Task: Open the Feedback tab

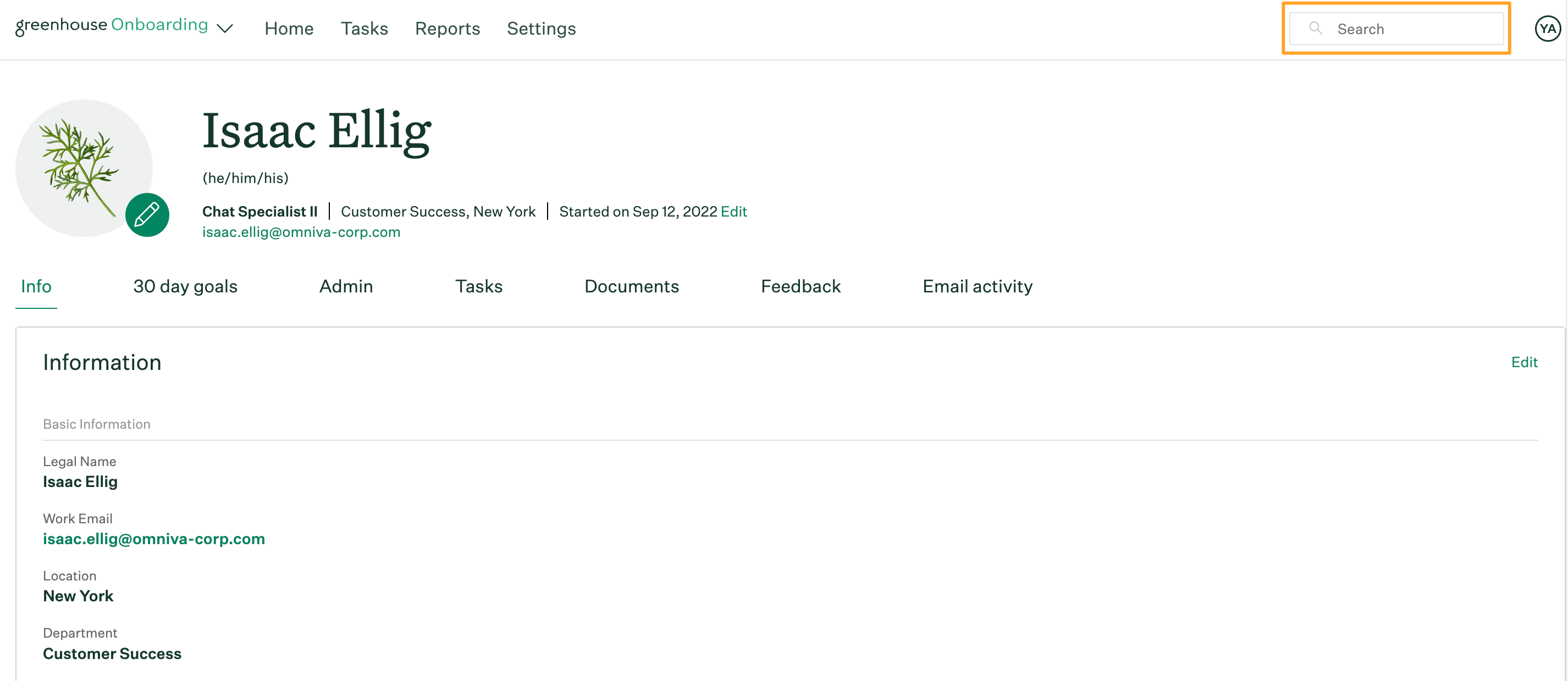Action: point(800,286)
